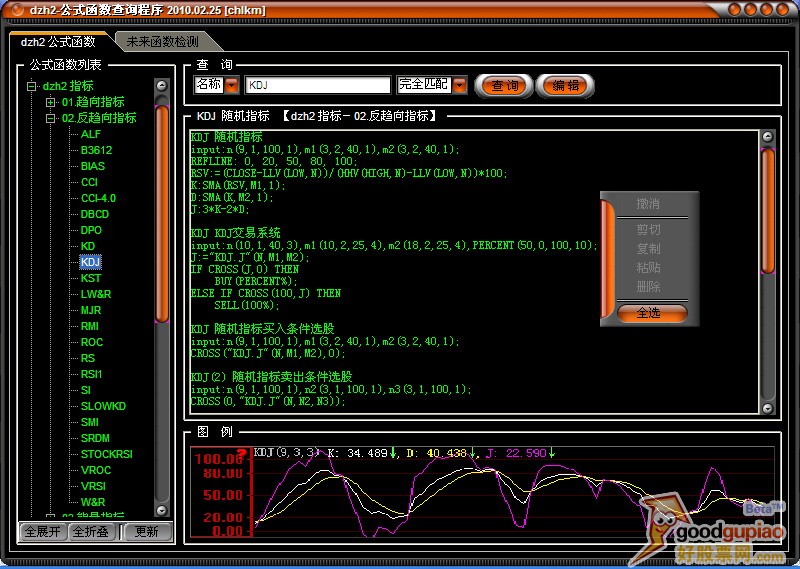
Task: Click the 更新 update button
Action: pos(147,532)
